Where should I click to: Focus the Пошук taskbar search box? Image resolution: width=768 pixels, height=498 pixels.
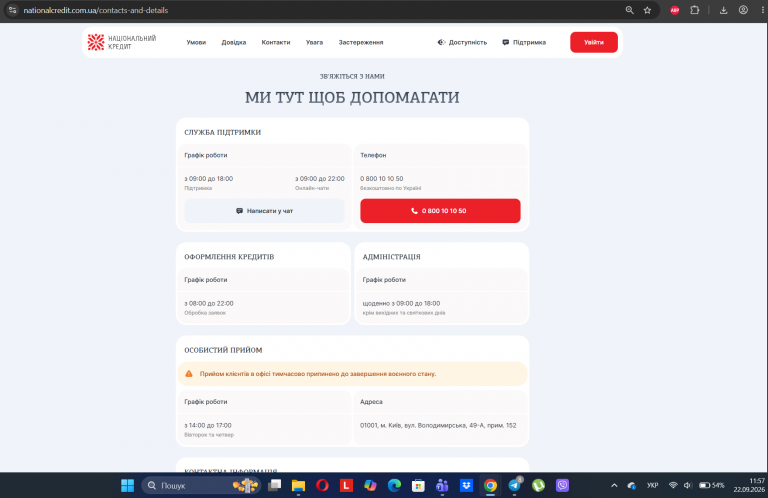201,485
